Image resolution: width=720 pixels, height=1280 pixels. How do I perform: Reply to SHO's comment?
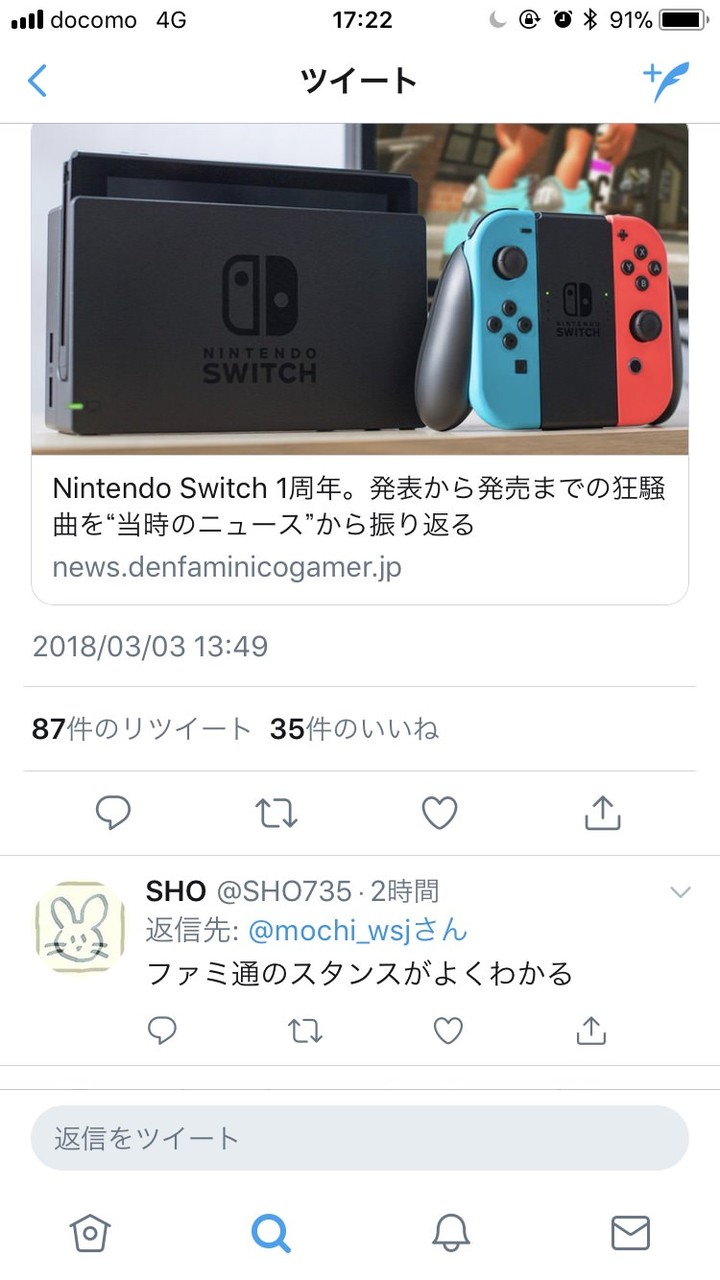click(x=162, y=1030)
